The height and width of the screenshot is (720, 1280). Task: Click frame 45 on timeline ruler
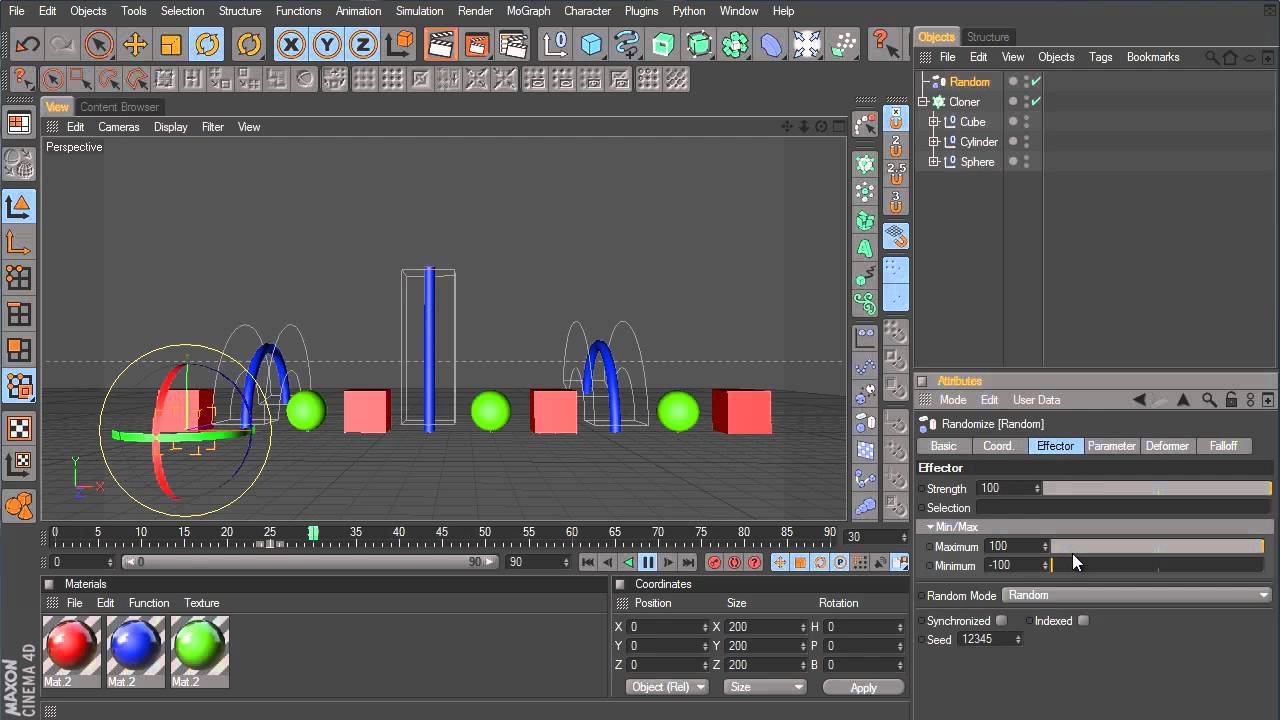coord(441,532)
